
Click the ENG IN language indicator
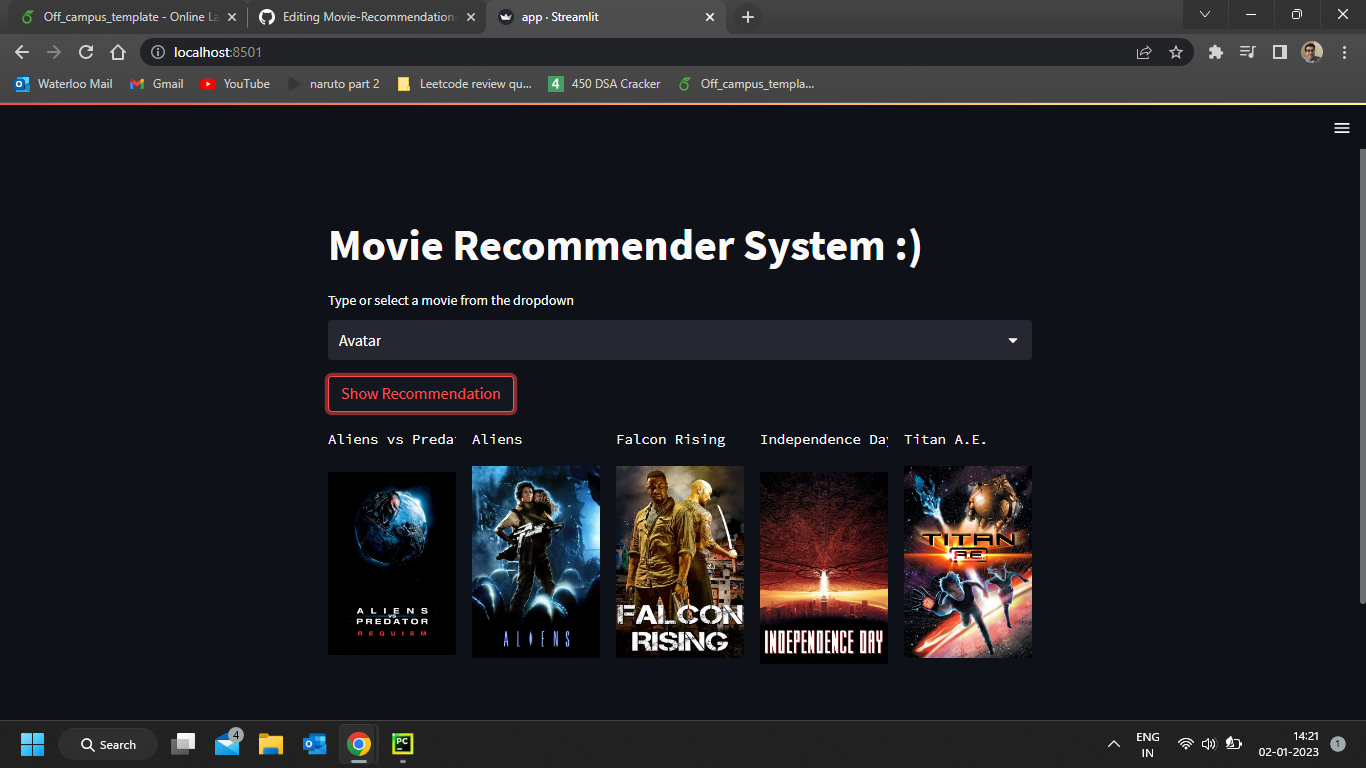coord(1148,744)
